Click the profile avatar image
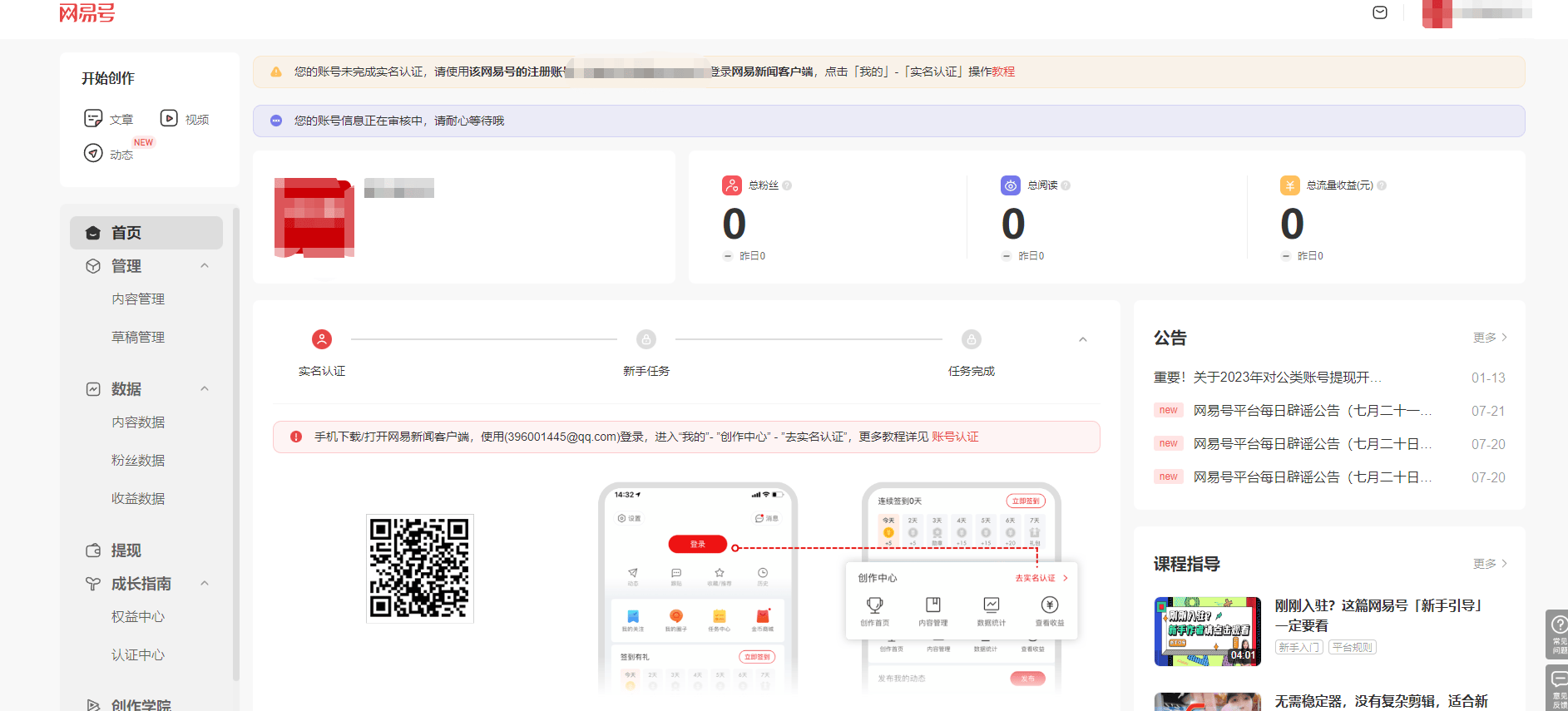 314,218
